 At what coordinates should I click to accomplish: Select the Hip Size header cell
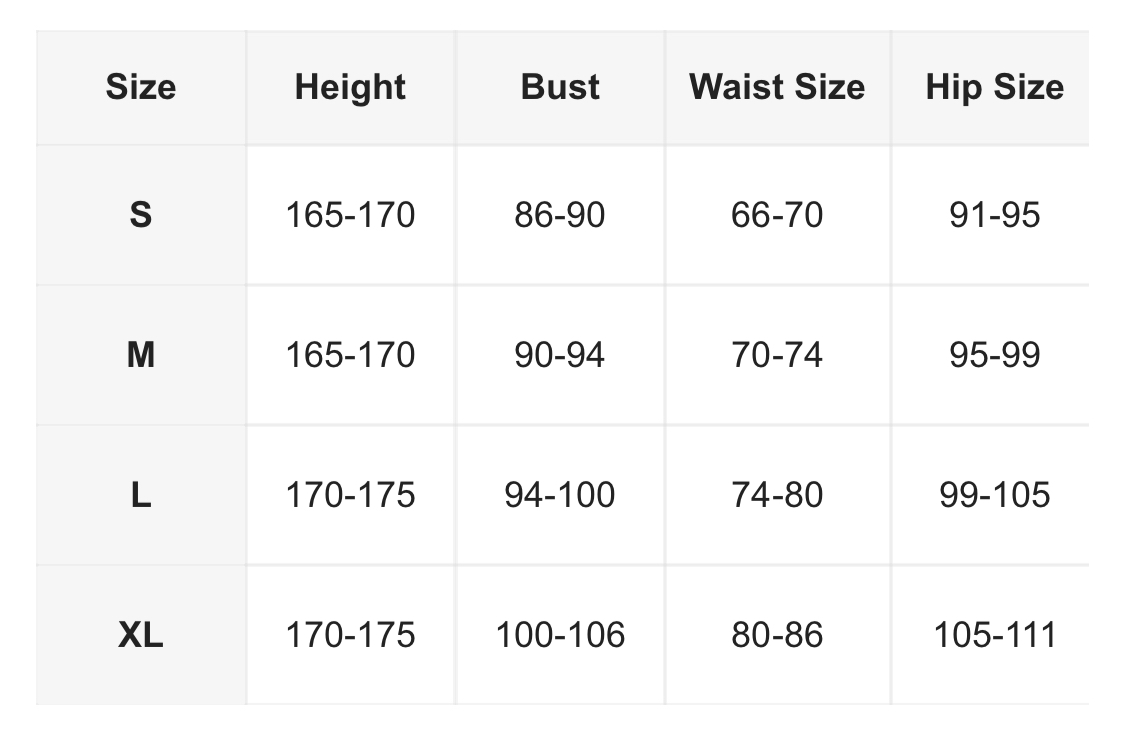[x=994, y=87]
